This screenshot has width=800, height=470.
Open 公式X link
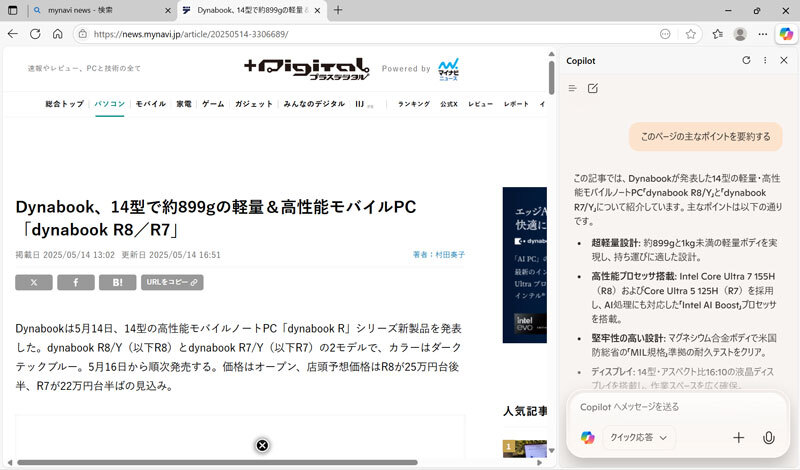pyautogui.click(x=449, y=104)
